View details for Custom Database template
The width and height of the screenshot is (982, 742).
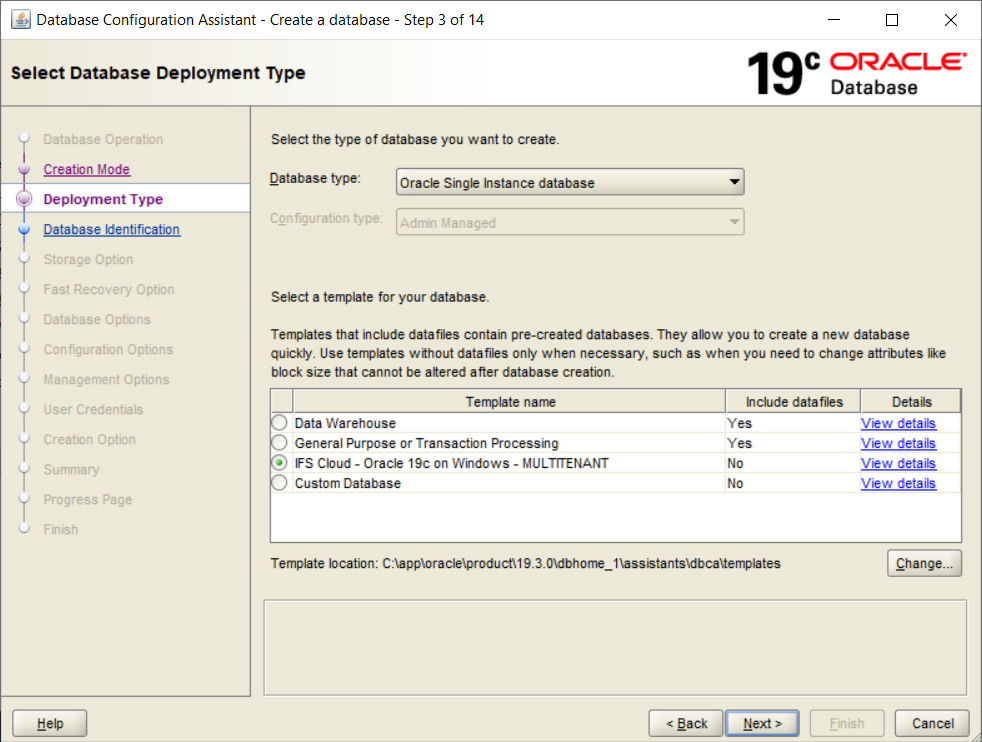click(x=898, y=483)
